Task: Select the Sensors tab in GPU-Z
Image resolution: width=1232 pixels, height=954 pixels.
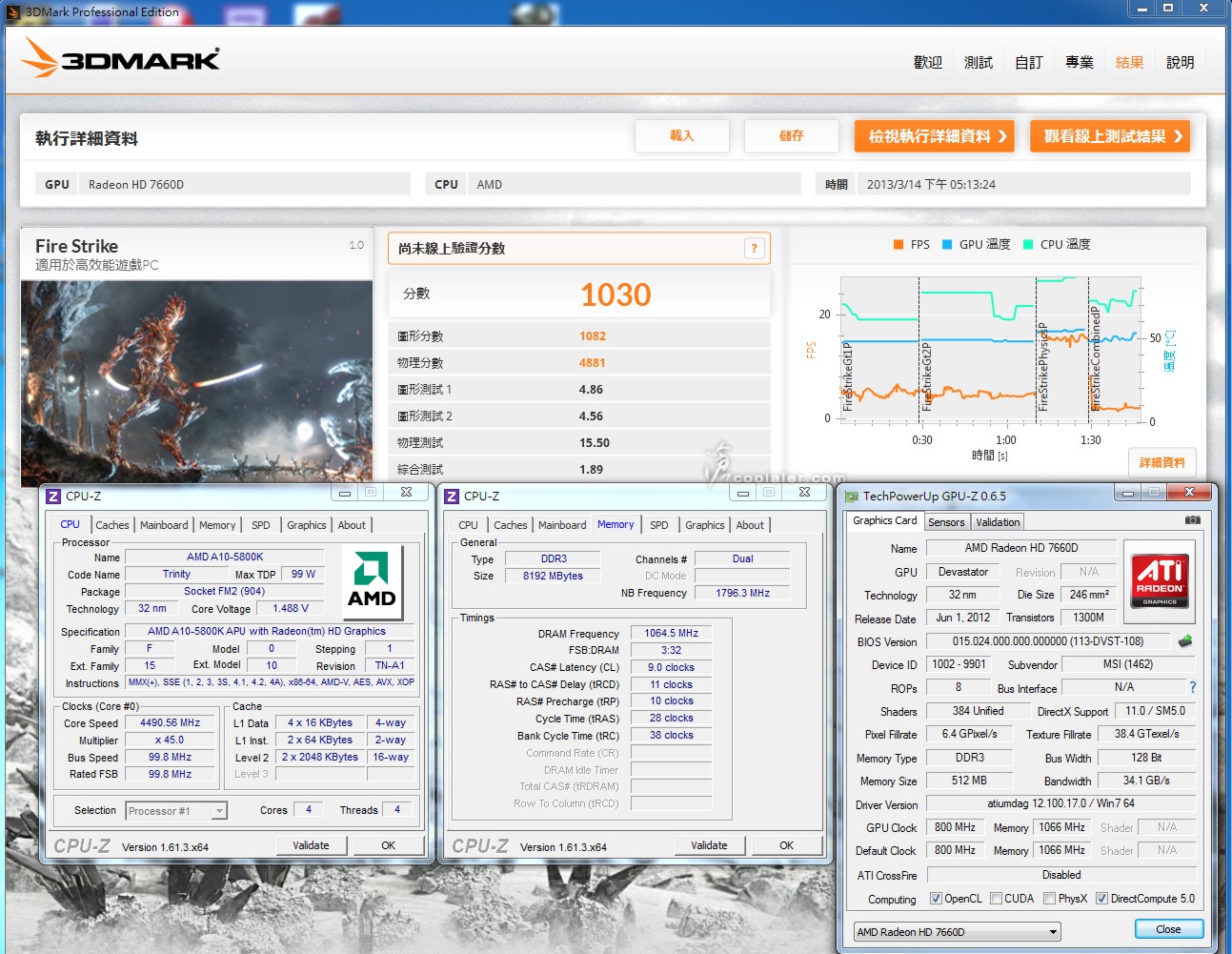Action: click(x=946, y=522)
